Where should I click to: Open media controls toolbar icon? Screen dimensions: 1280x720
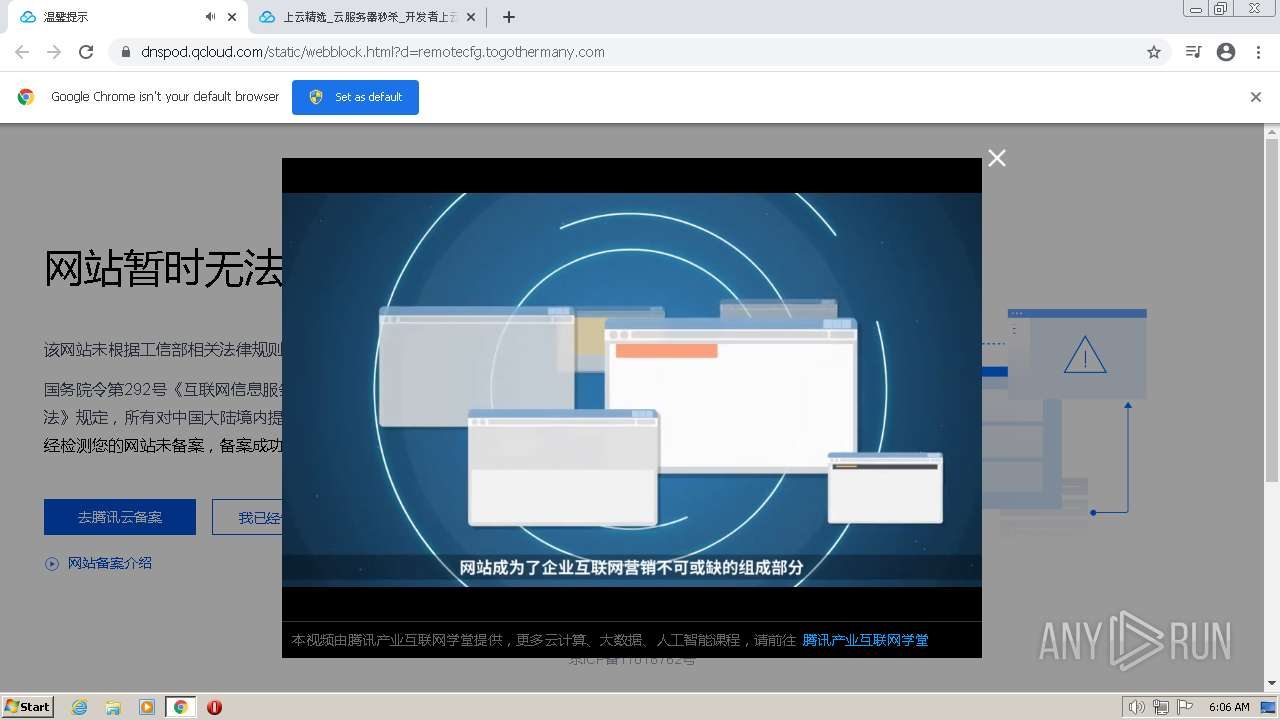point(1193,52)
